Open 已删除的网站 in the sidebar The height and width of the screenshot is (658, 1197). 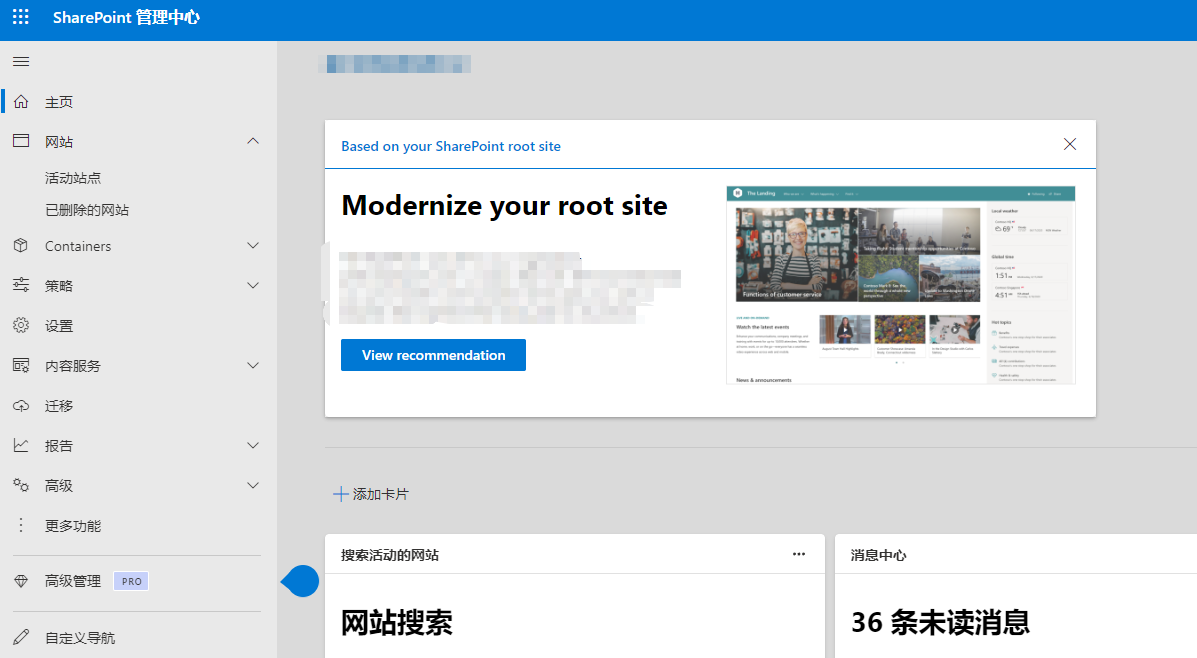point(87,210)
